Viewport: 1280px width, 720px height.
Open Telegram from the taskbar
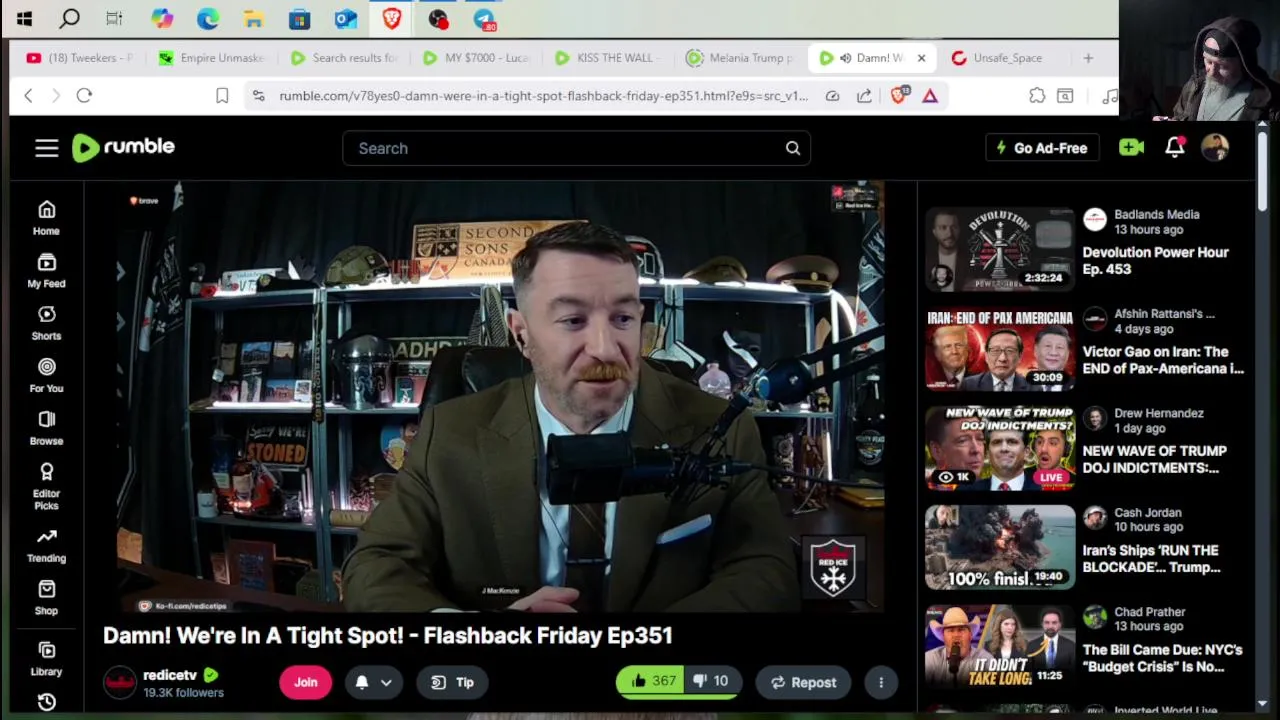click(485, 18)
